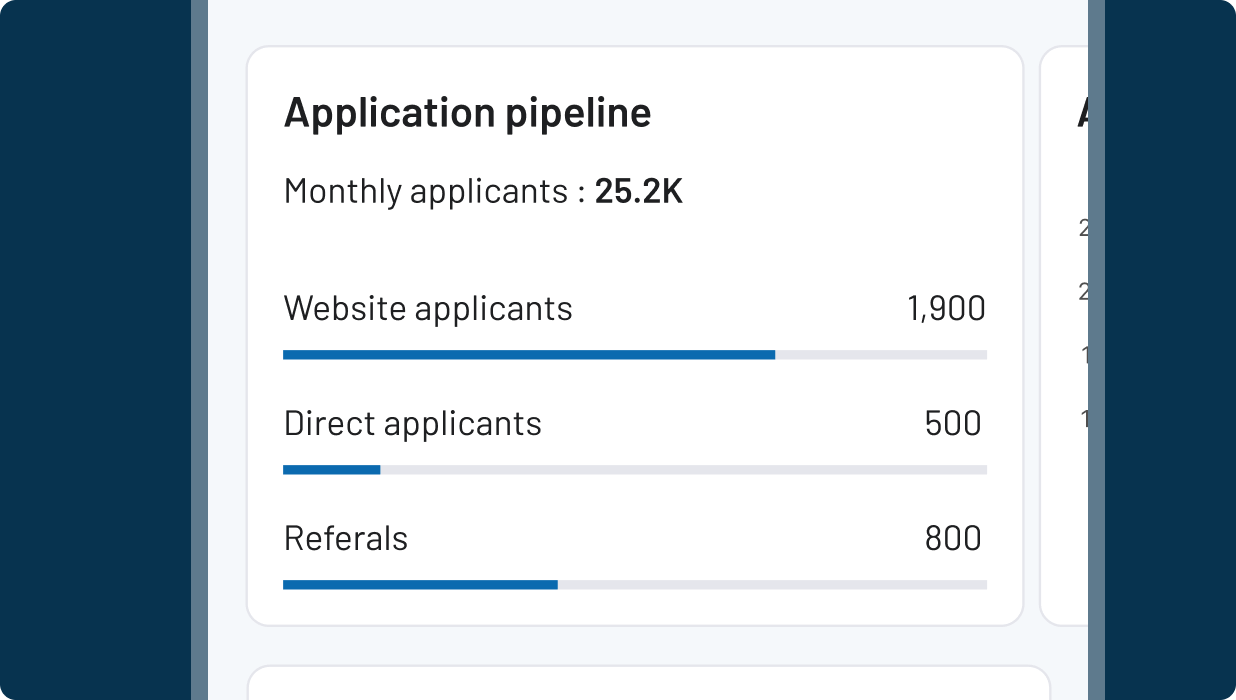The image size is (1236, 700).
Task: Click the 1,900 website applicants count
Action: pyautogui.click(x=945, y=309)
